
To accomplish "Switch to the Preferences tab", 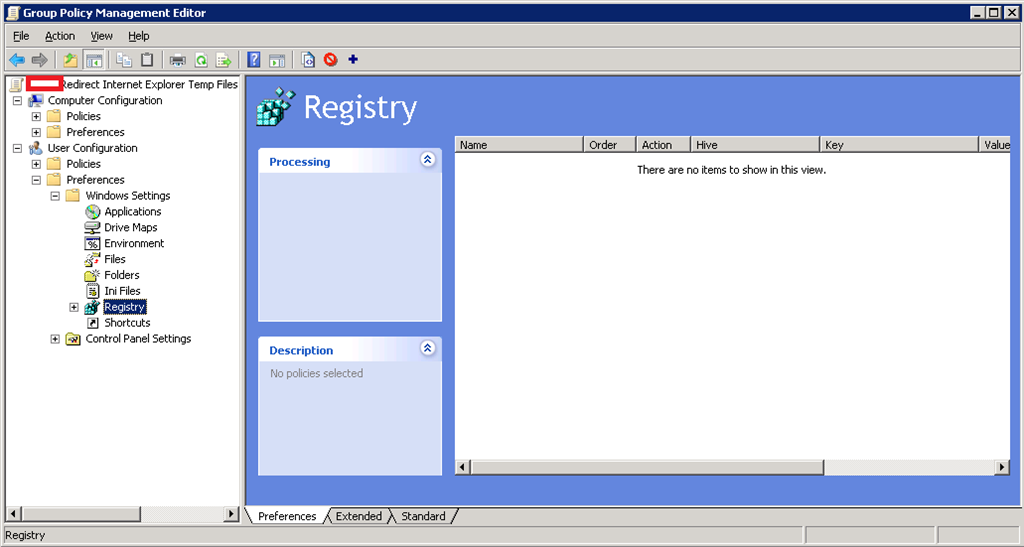I will (x=287, y=516).
